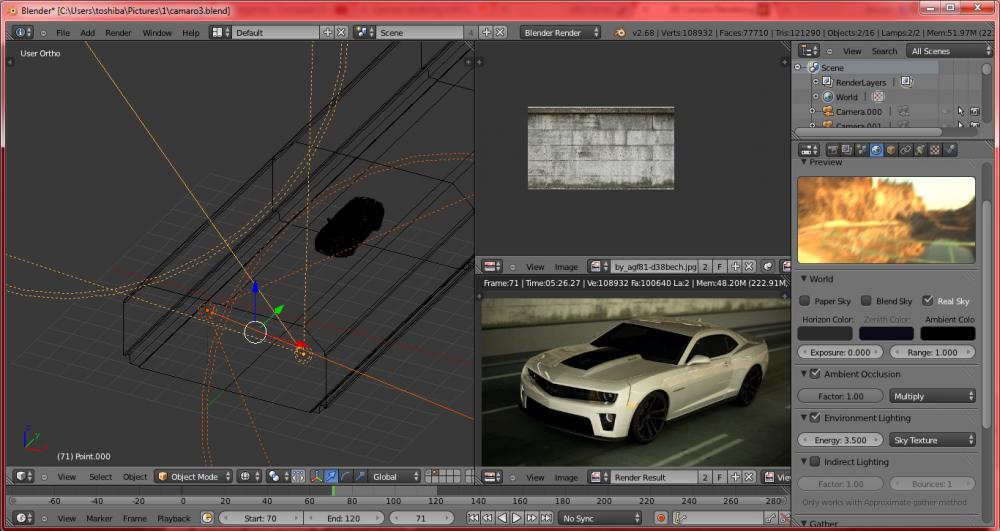Viewport: 1000px width, 531px height.
Task: Enable the Paper Sky checkbox
Action: (x=805, y=300)
